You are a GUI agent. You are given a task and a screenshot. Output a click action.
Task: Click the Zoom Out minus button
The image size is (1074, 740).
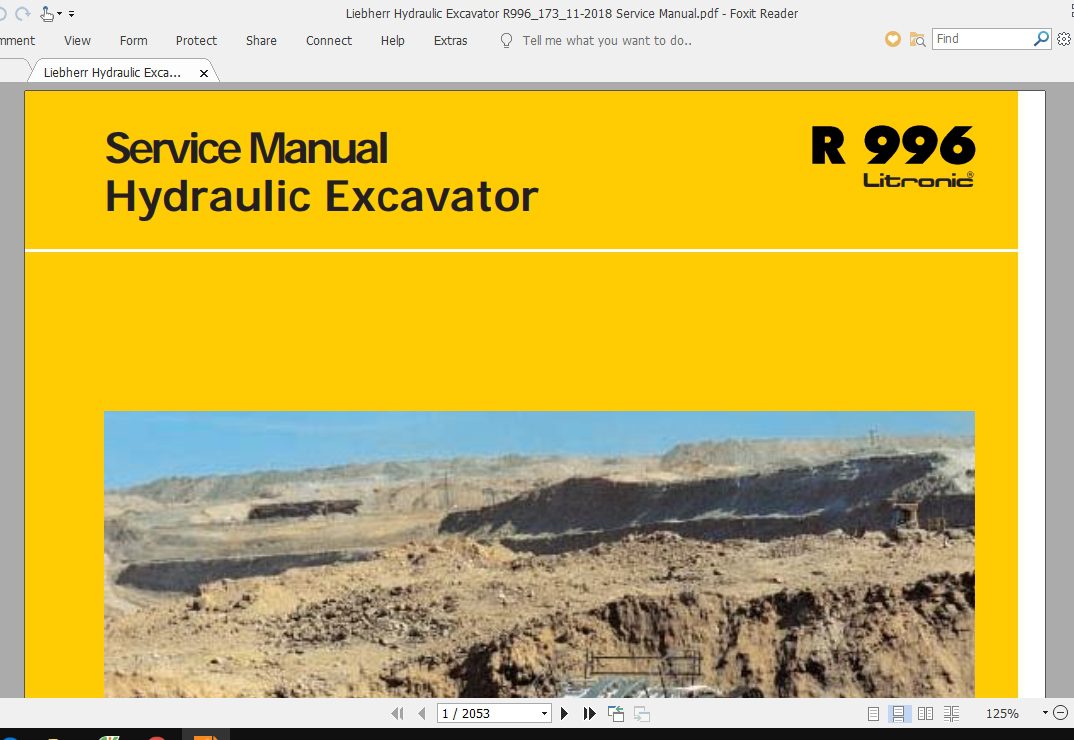[1060, 713]
